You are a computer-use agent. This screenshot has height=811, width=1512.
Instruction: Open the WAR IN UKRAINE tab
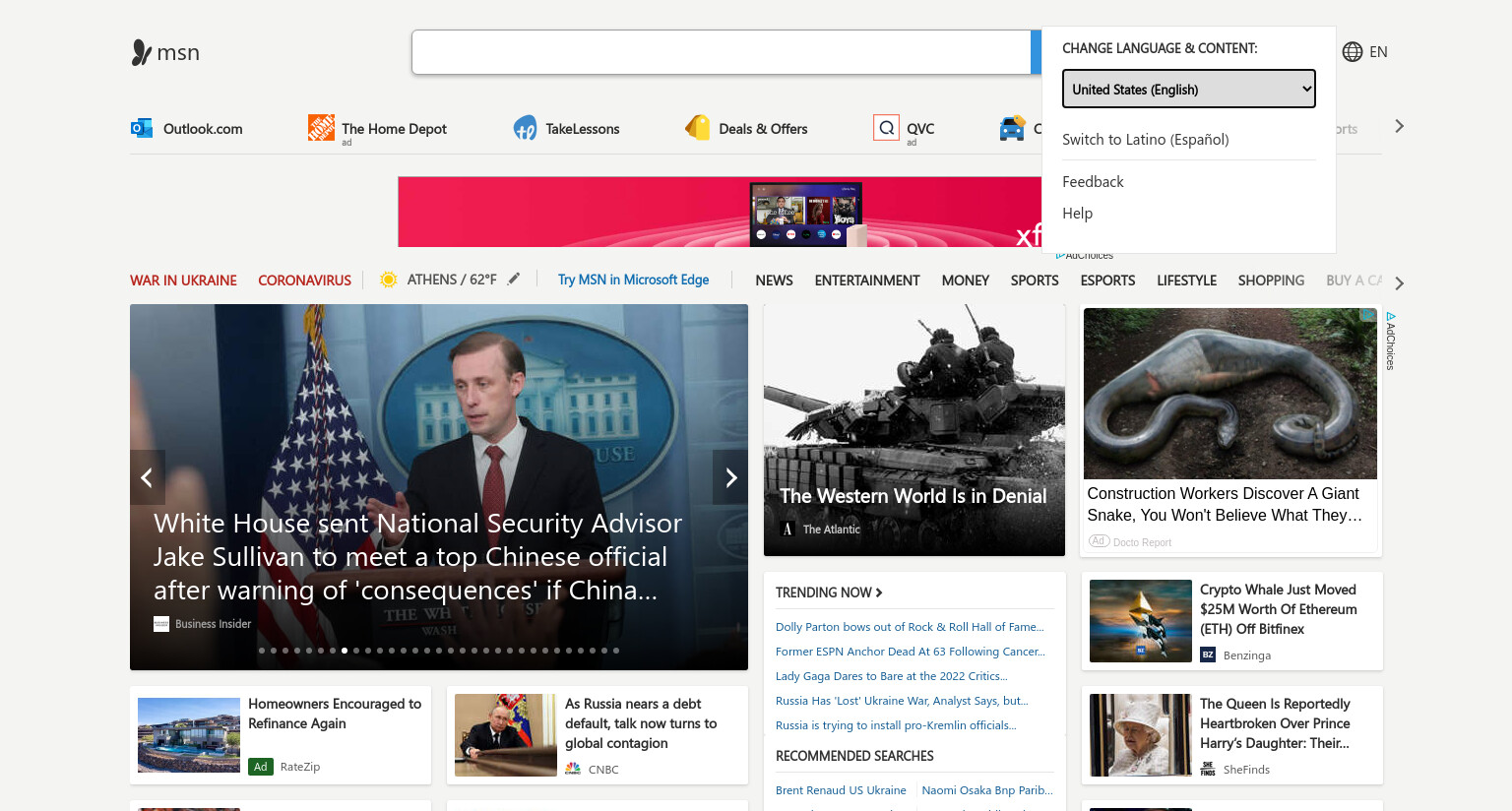point(183,281)
